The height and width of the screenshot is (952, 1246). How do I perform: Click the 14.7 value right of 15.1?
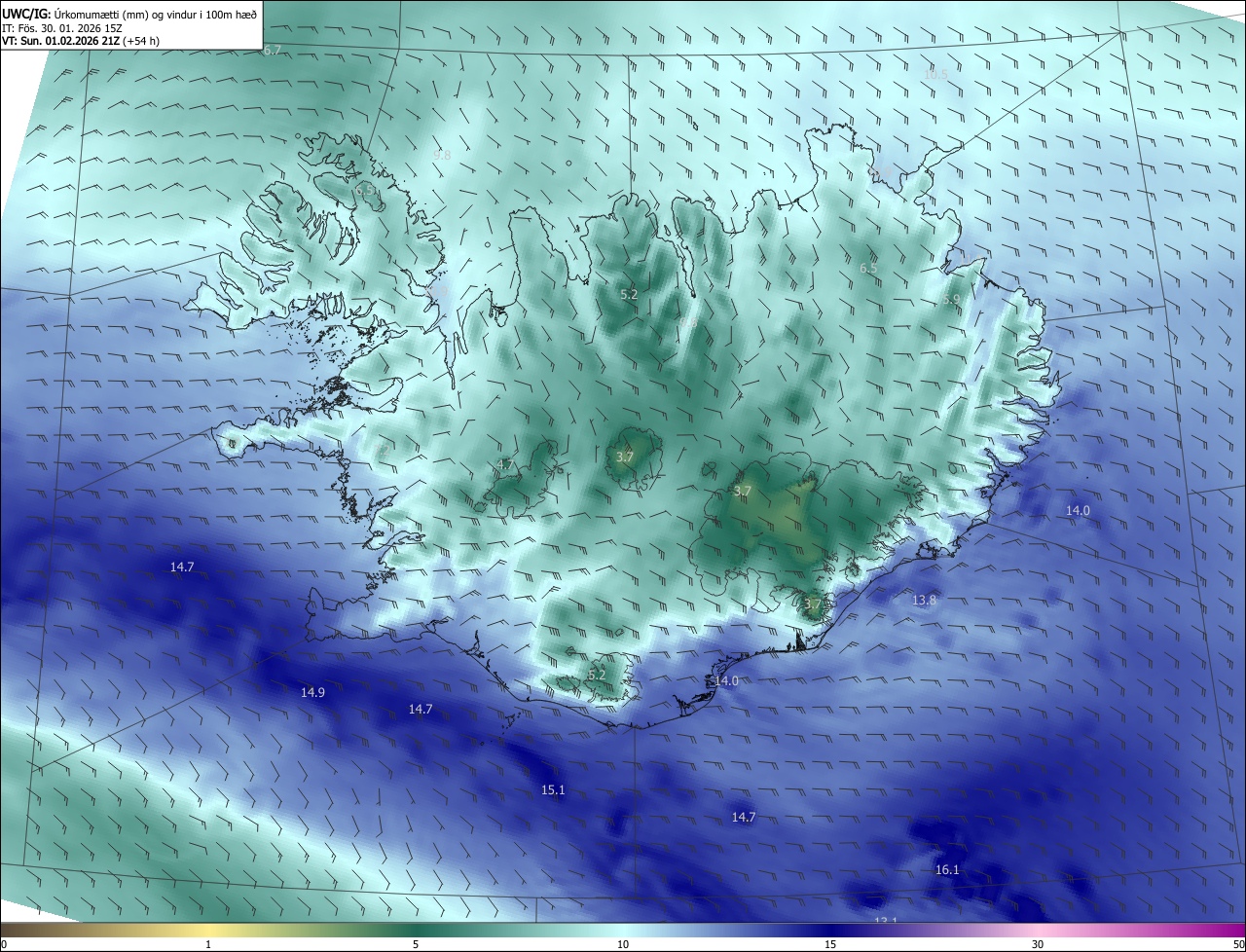click(744, 817)
